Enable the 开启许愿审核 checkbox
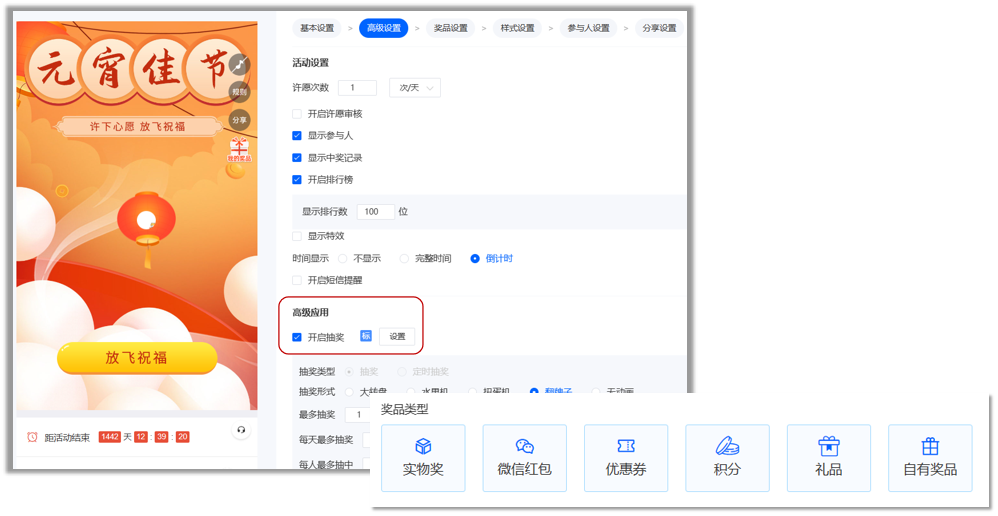This screenshot has width=998, height=516. [x=297, y=114]
